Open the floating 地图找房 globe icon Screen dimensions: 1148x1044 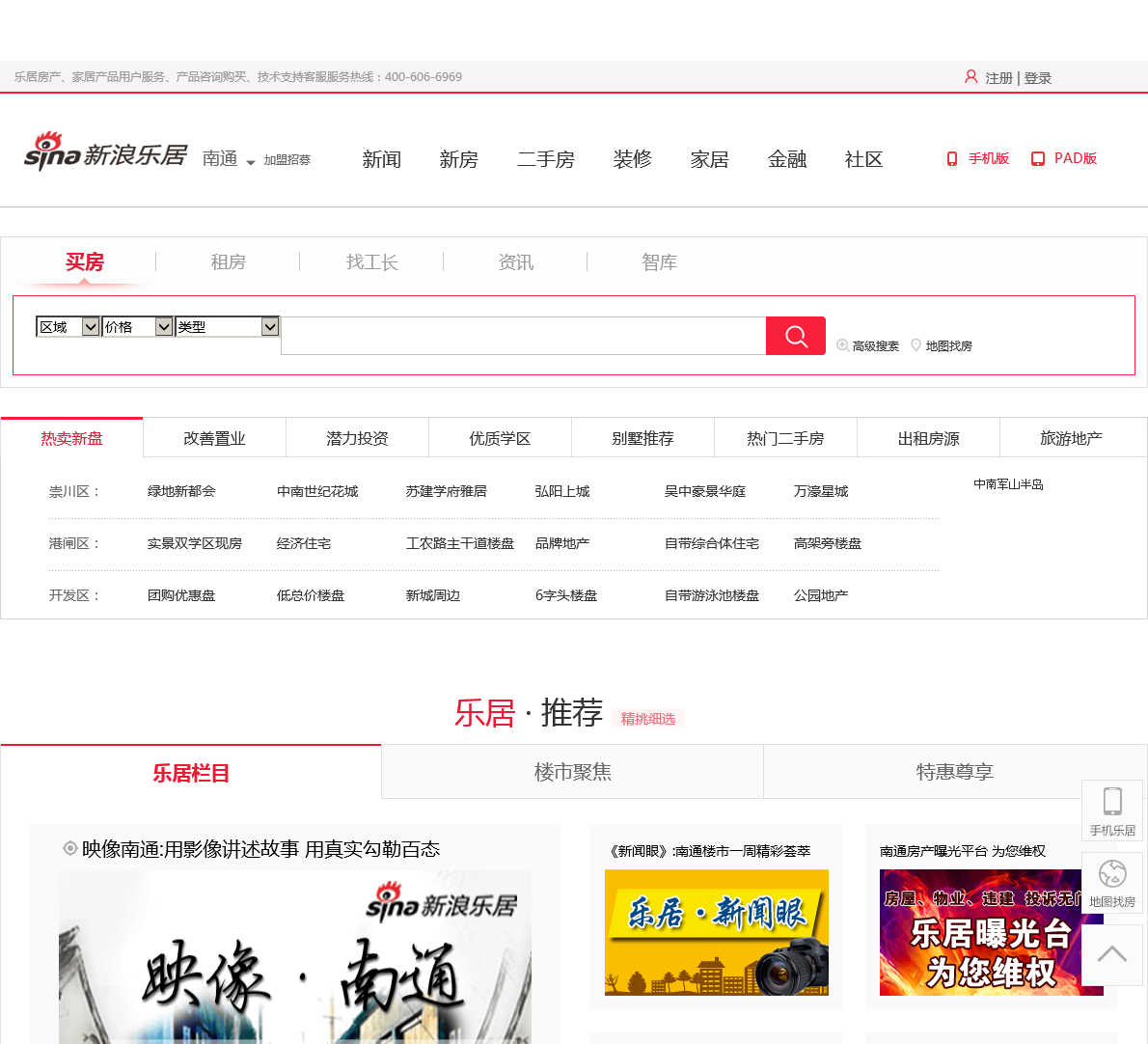point(1112,873)
